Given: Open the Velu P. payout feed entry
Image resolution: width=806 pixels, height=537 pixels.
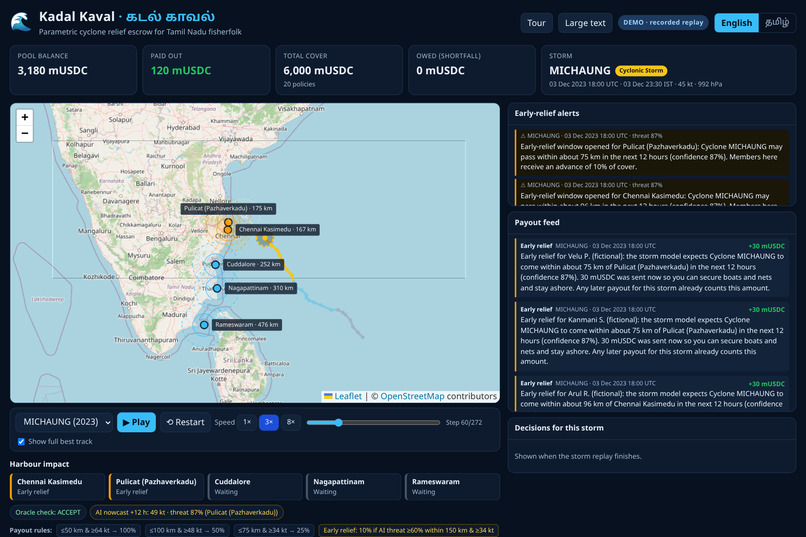Looking at the screenshot, I should (652, 267).
